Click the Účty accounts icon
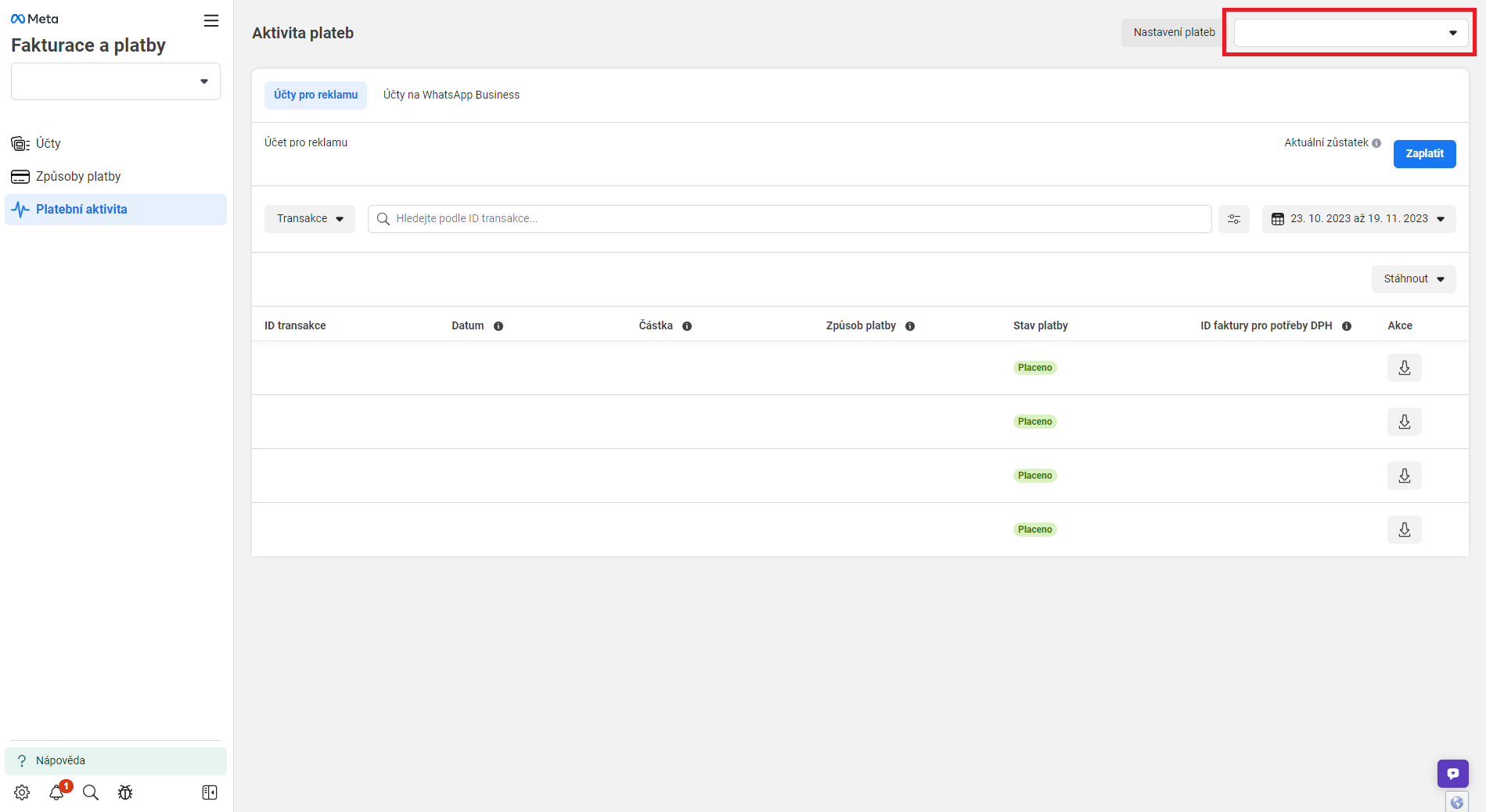 tap(20, 143)
